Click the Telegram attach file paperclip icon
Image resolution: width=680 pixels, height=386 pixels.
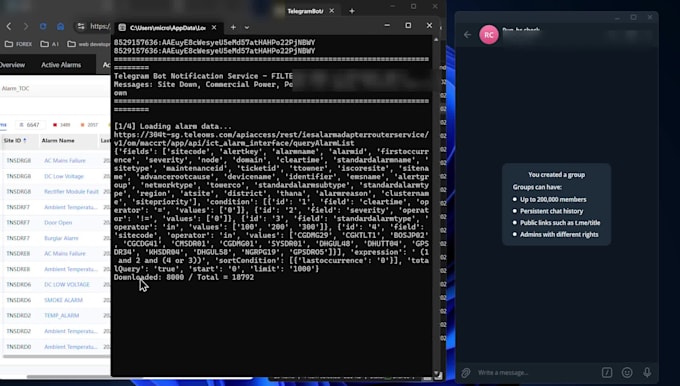click(x=466, y=373)
